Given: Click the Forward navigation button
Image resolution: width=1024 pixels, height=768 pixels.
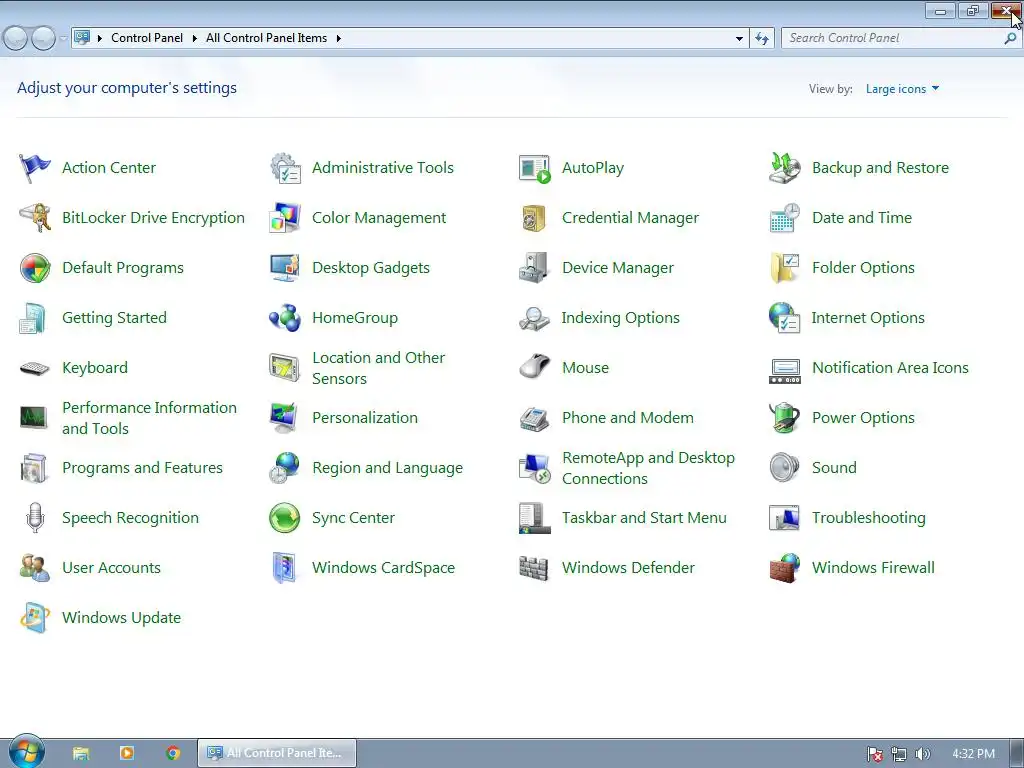Looking at the screenshot, I should [43, 39].
